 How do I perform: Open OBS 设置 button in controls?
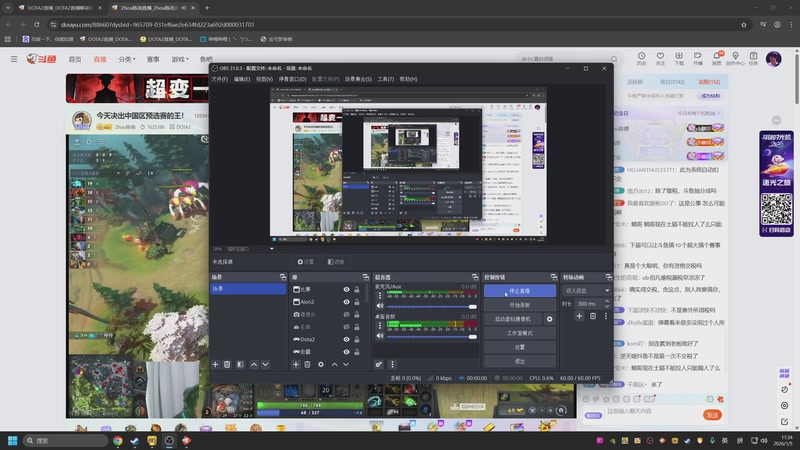[x=519, y=347]
